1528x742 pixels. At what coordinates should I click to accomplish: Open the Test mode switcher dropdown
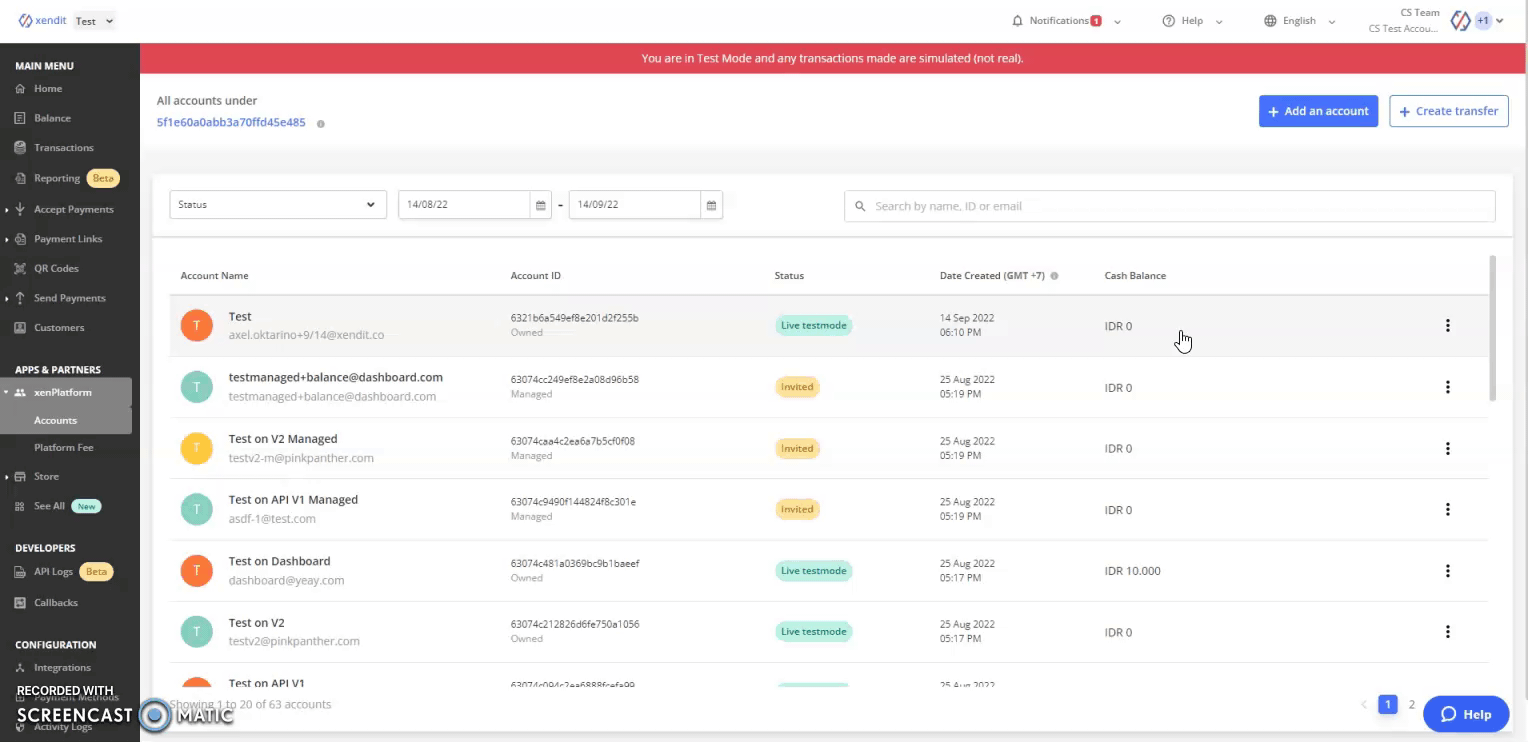pyautogui.click(x=95, y=21)
